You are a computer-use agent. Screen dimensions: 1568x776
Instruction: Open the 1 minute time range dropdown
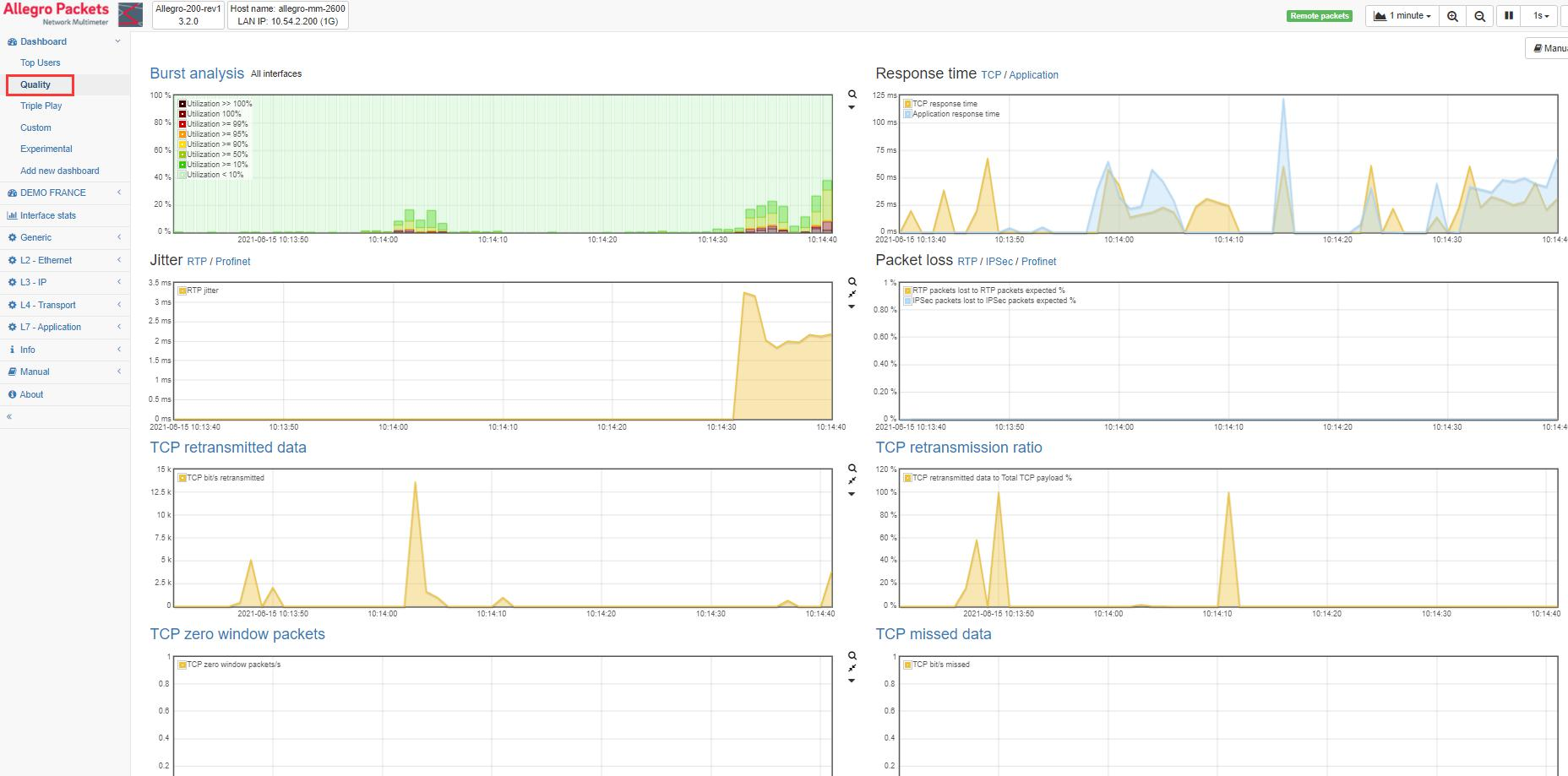click(x=1402, y=16)
